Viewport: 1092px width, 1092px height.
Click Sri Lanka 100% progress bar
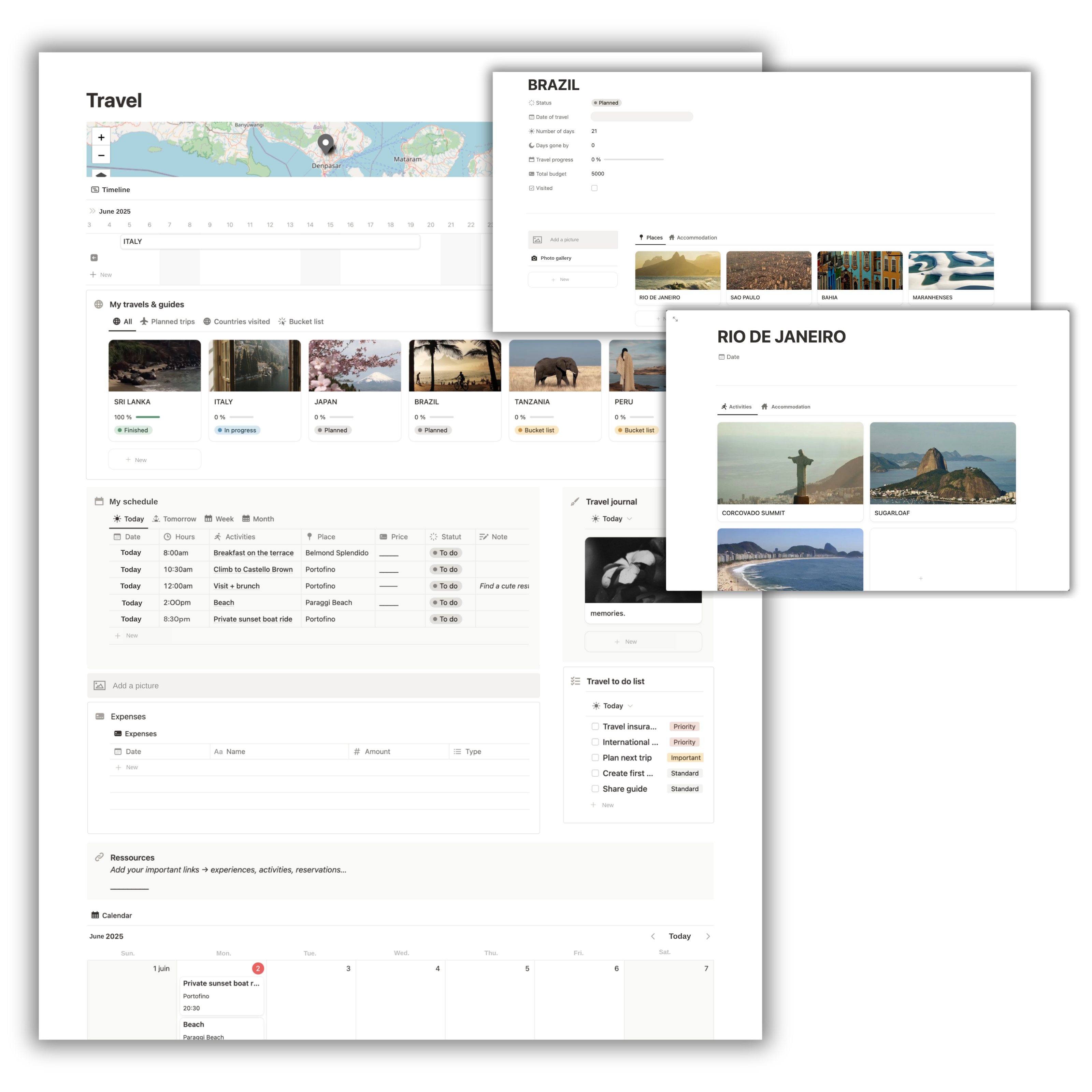[x=147, y=417]
